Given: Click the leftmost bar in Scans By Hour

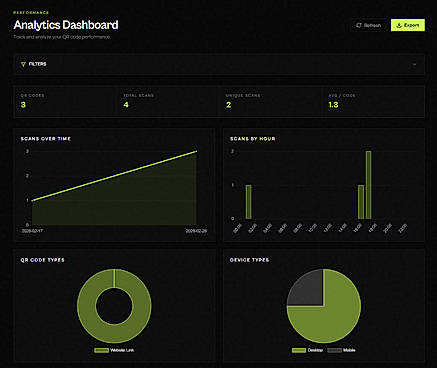Looking at the screenshot, I should click(248, 202).
